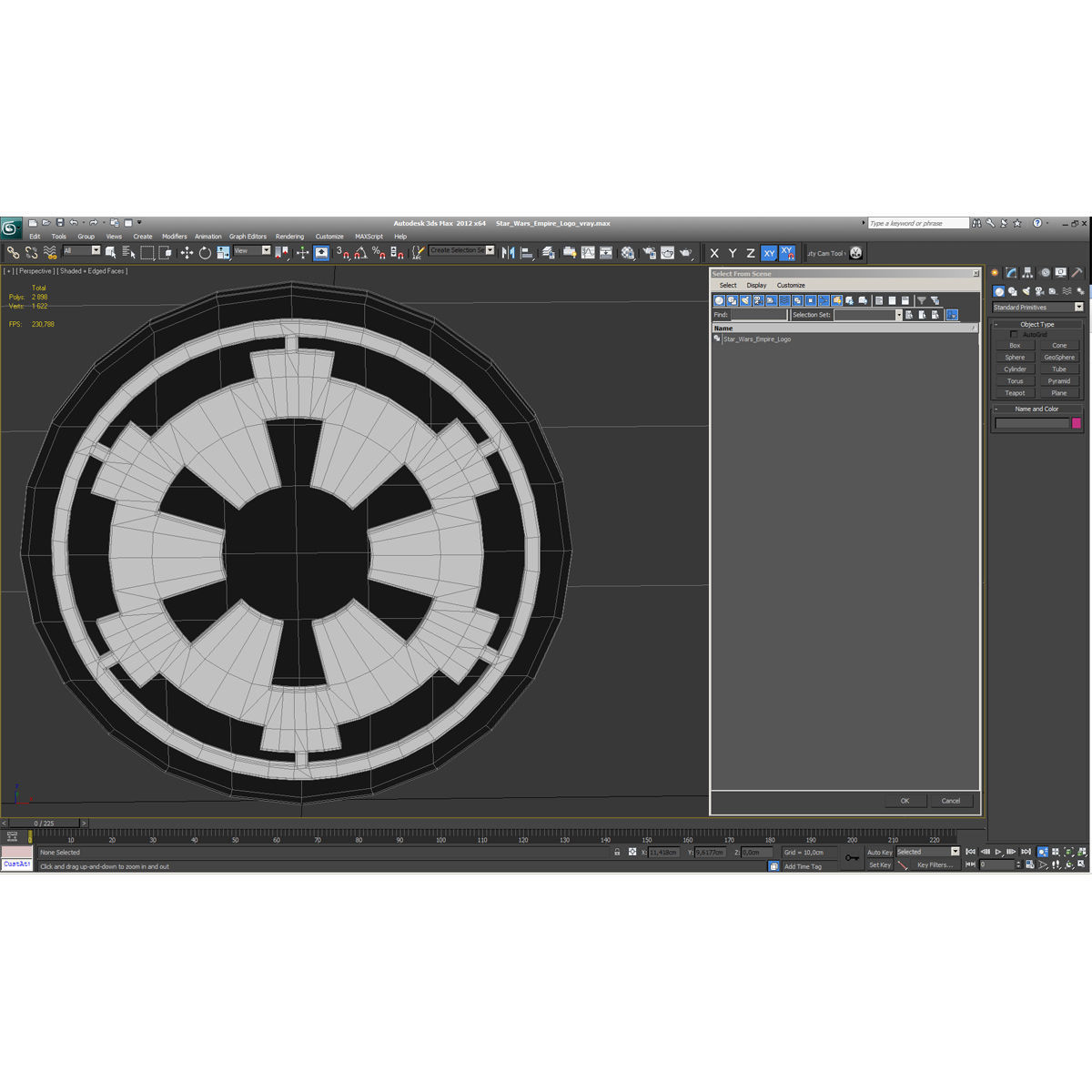Open the Display menu in Select From Scene
1092x1092 pixels.
click(x=756, y=285)
